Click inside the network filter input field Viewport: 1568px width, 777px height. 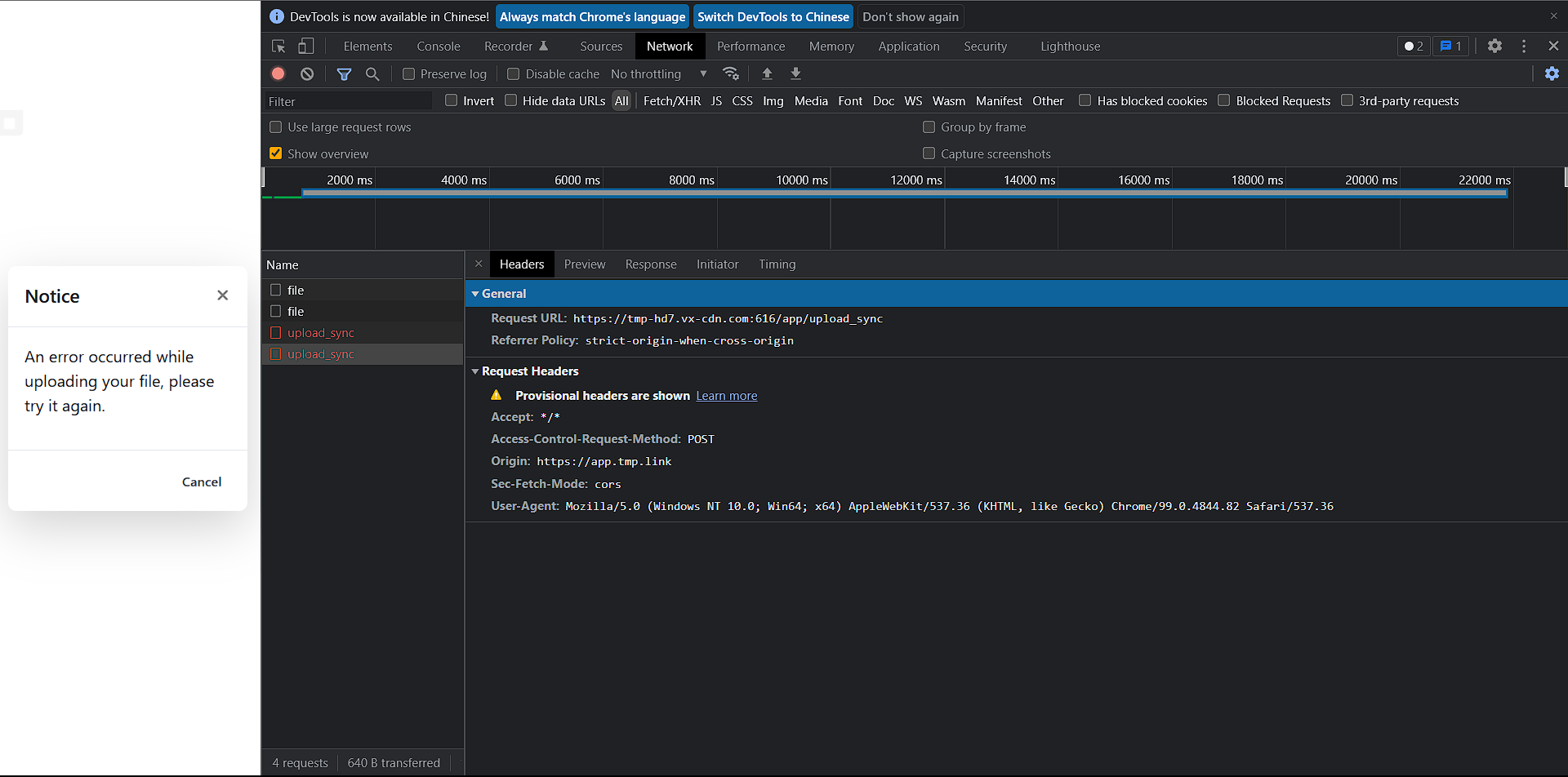(x=347, y=101)
